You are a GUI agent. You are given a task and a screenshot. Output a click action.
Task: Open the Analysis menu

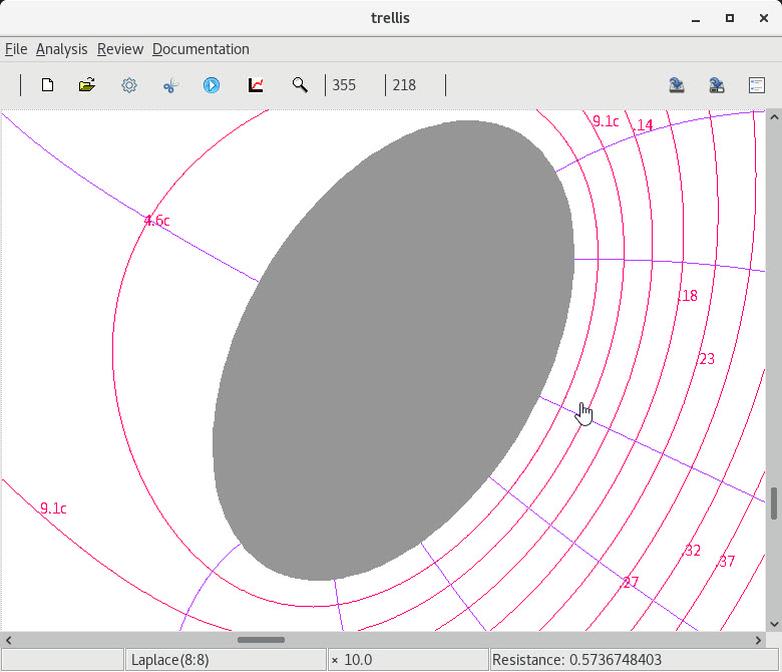click(x=61, y=49)
